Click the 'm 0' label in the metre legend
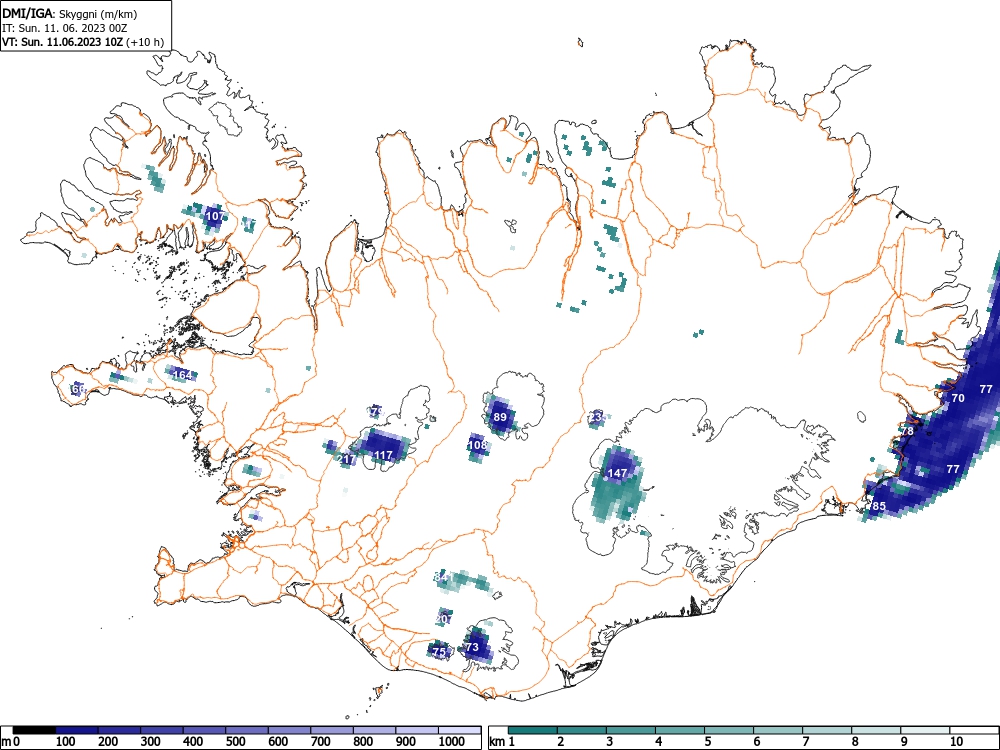 coord(11,742)
